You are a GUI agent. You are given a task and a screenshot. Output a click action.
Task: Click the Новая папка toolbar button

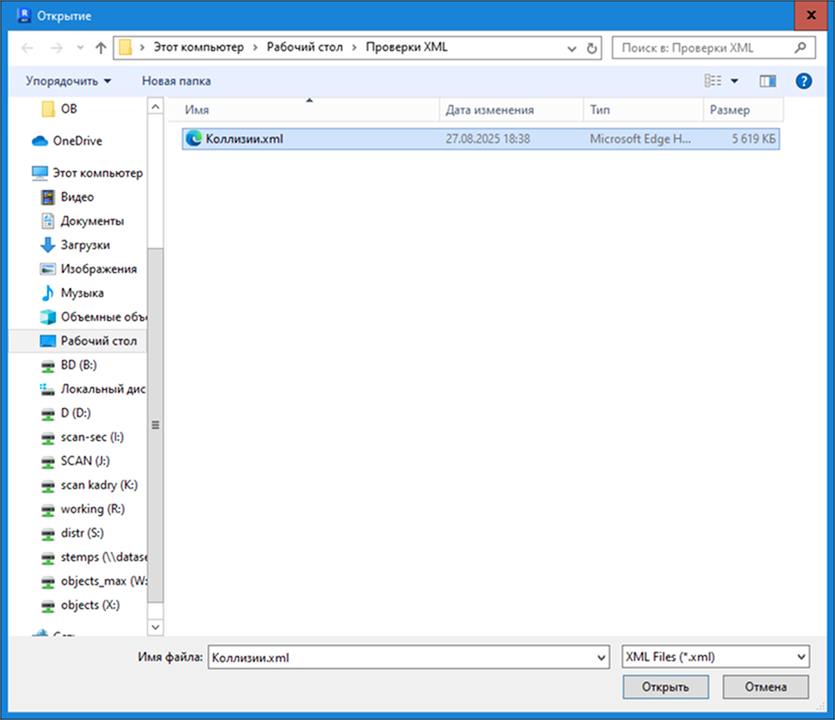click(x=176, y=81)
